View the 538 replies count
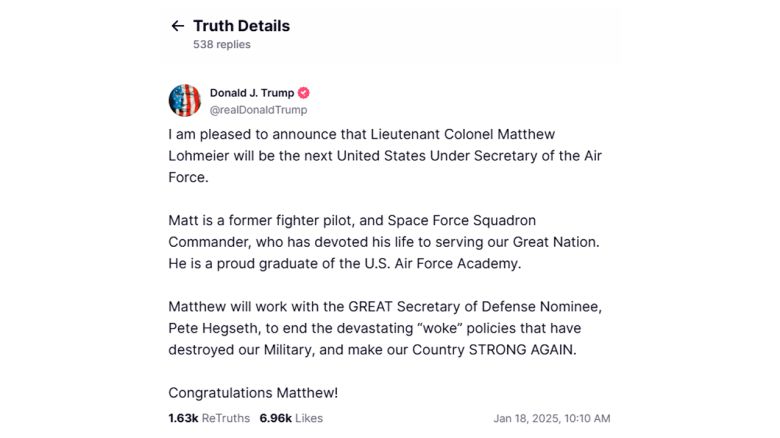 (x=221, y=44)
